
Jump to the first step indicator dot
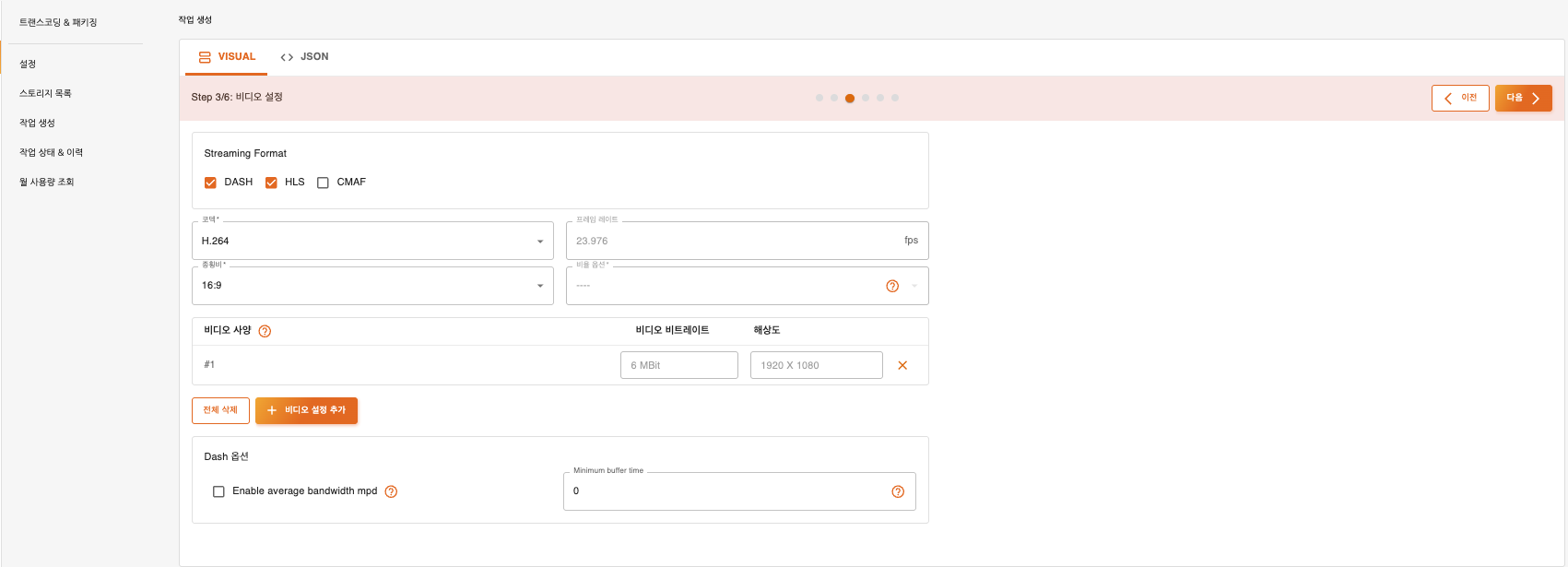[819, 98]
